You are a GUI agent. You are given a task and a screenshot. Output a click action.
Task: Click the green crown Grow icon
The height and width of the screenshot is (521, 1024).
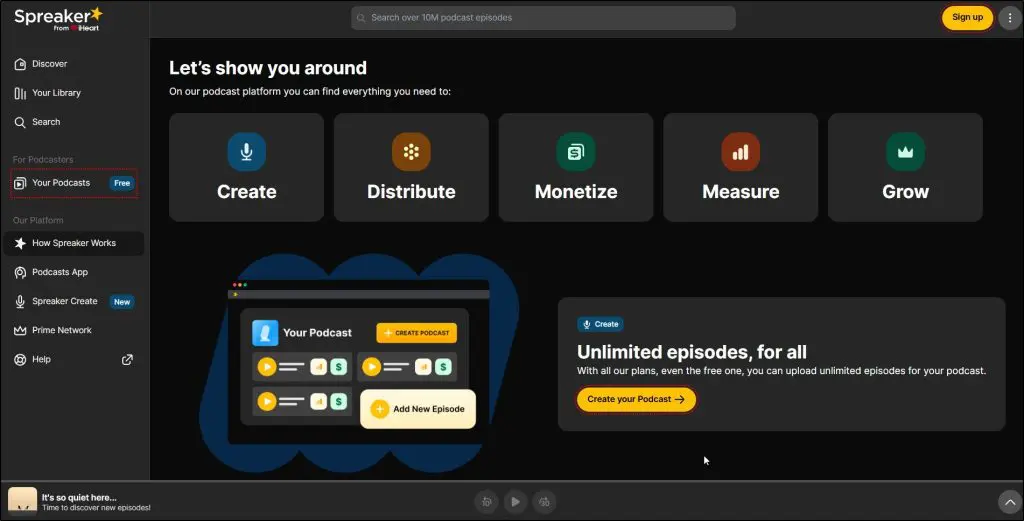905,152
